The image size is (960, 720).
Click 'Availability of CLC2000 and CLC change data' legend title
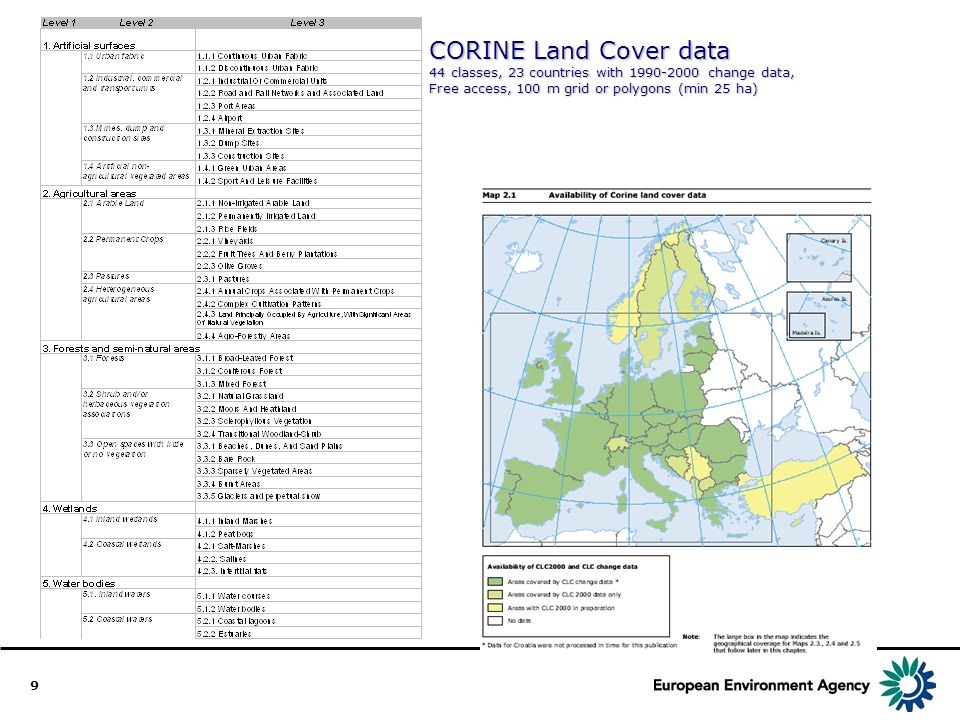click(562, 567)
